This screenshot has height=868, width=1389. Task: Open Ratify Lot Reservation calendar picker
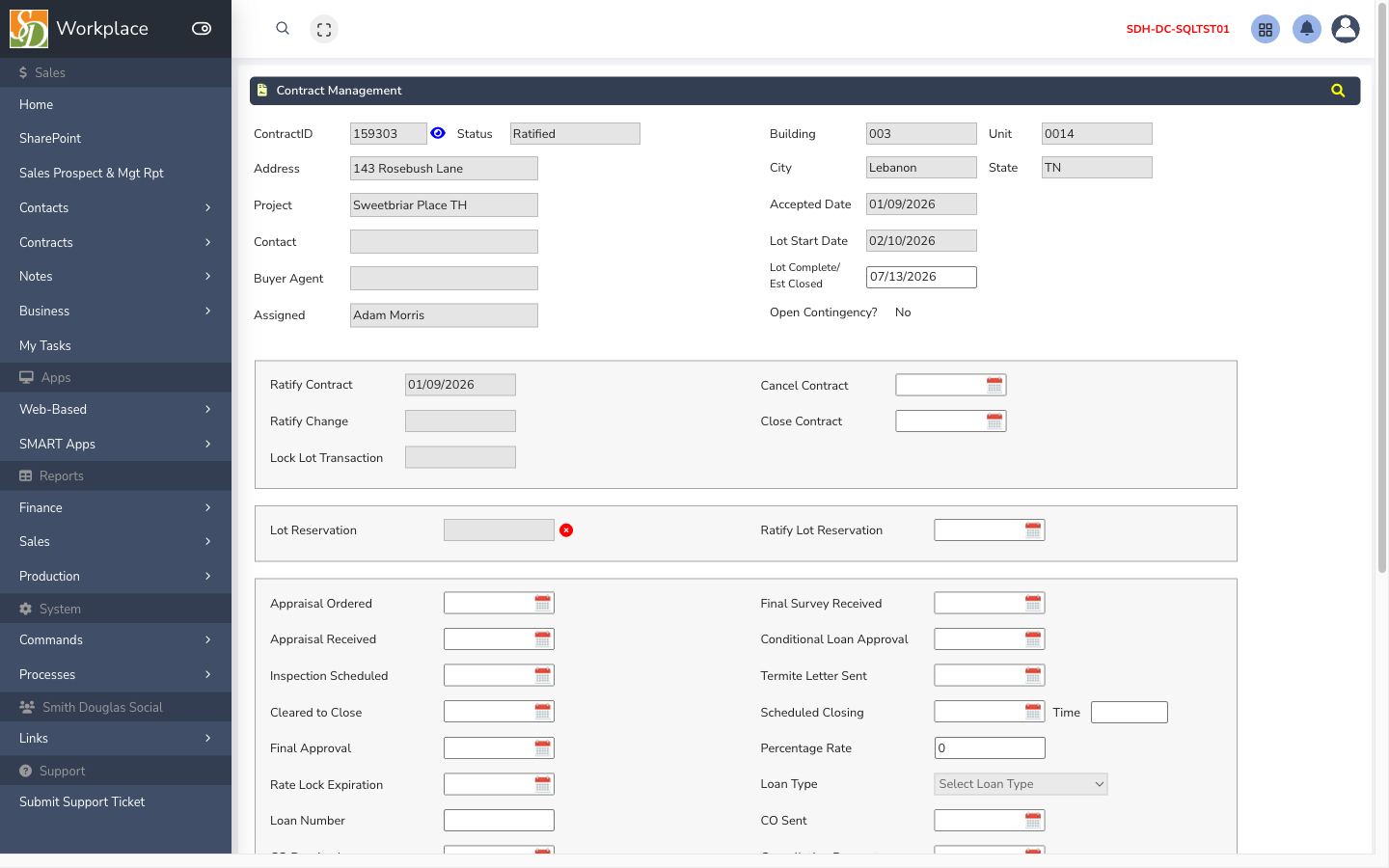tap(1033, 530)
